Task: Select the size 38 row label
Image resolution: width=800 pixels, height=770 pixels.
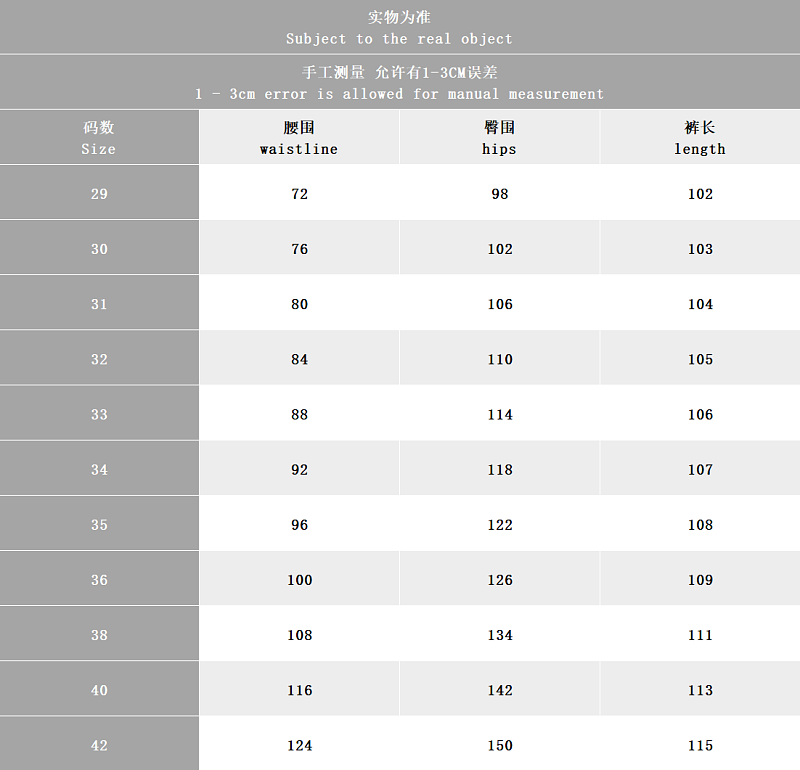Action: 99,634
